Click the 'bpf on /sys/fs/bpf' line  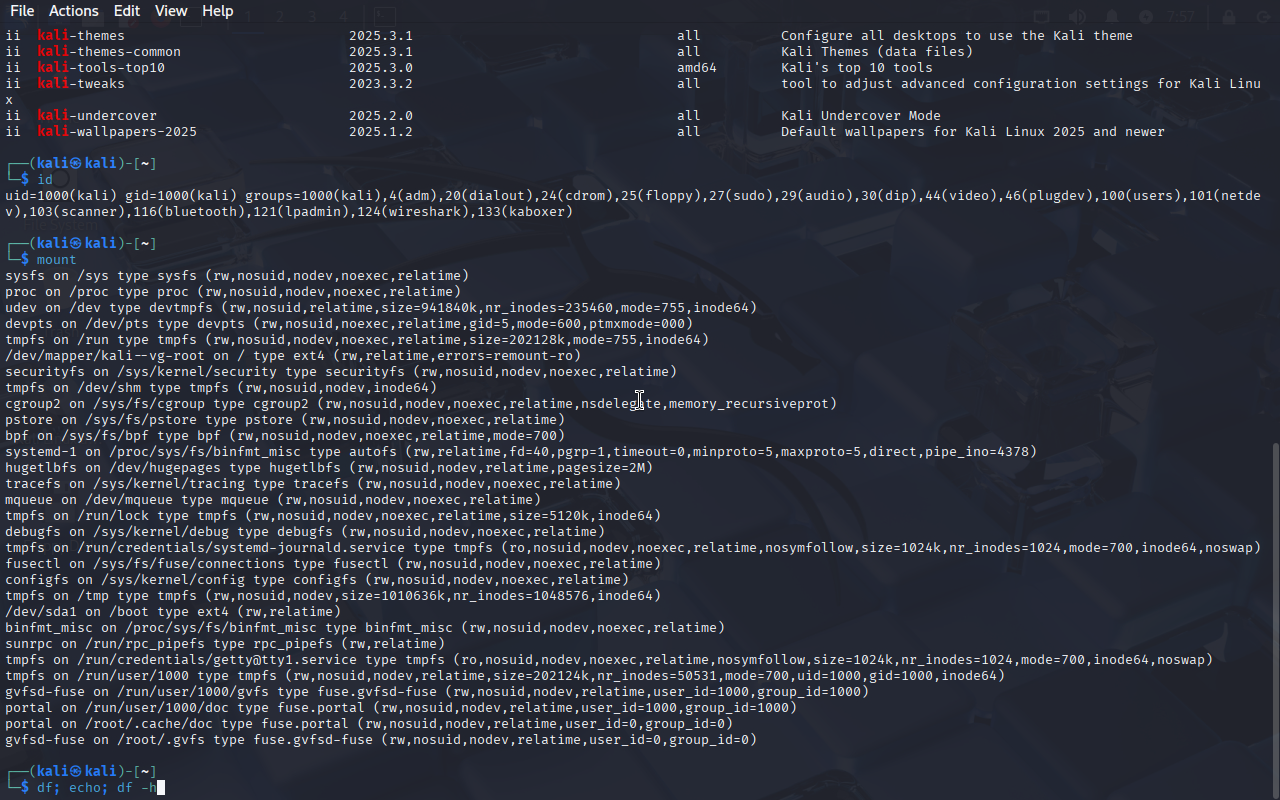tap(285, 436)
